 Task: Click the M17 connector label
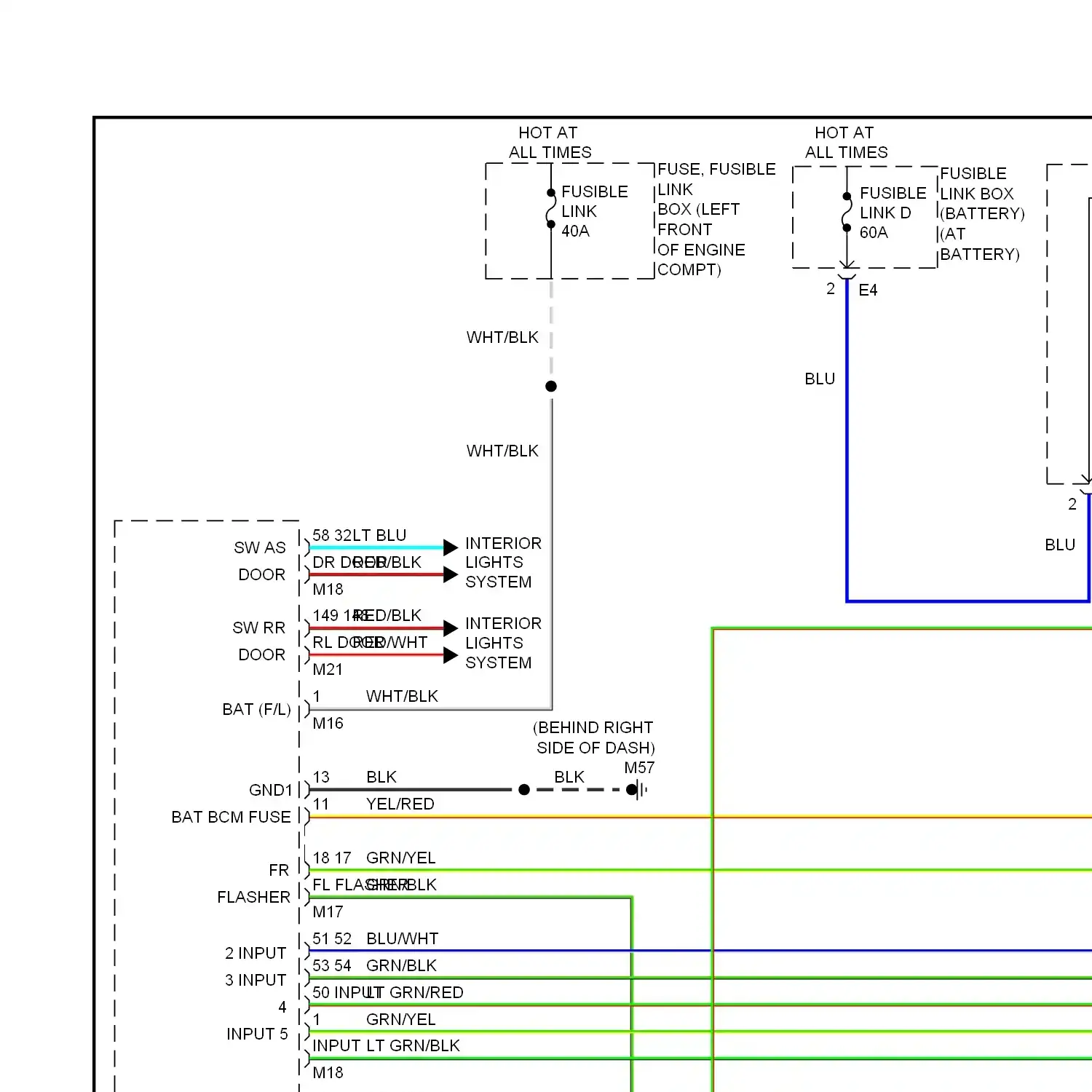tap(328, 912)
